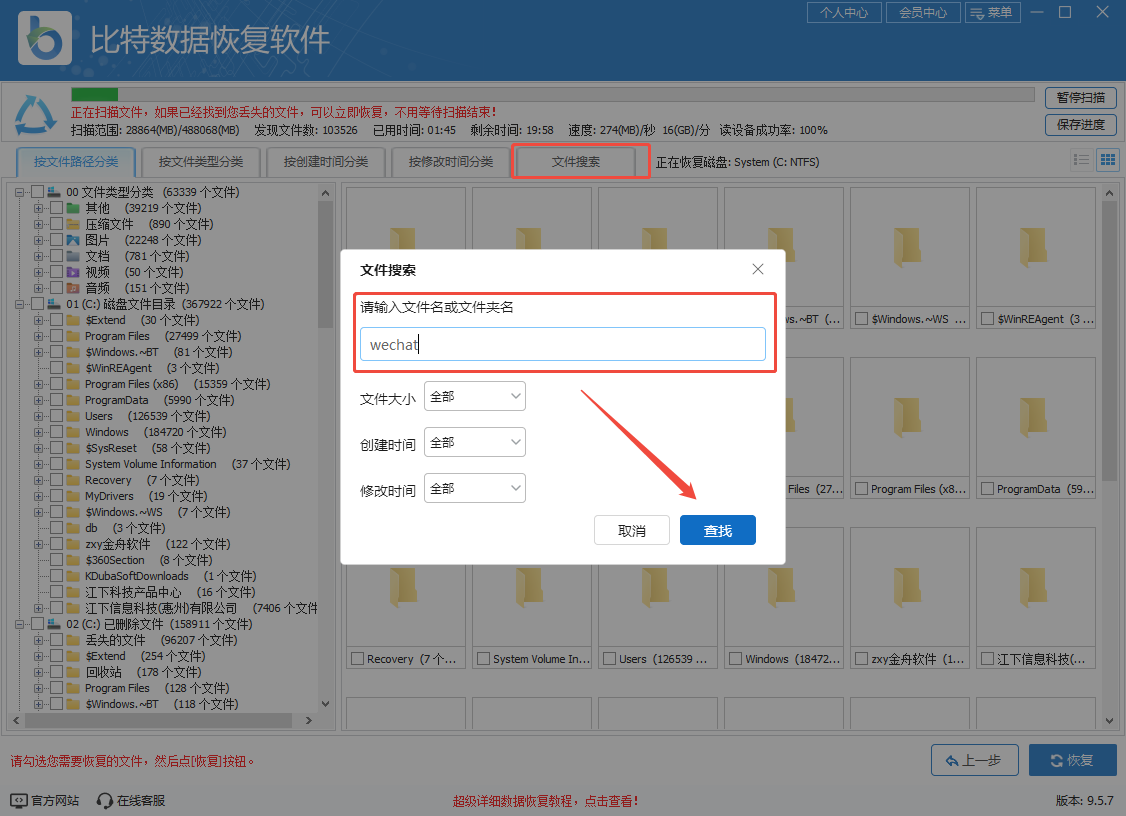
Task: Open the 文件大小 size dropdown
Action: pos(475,396)
